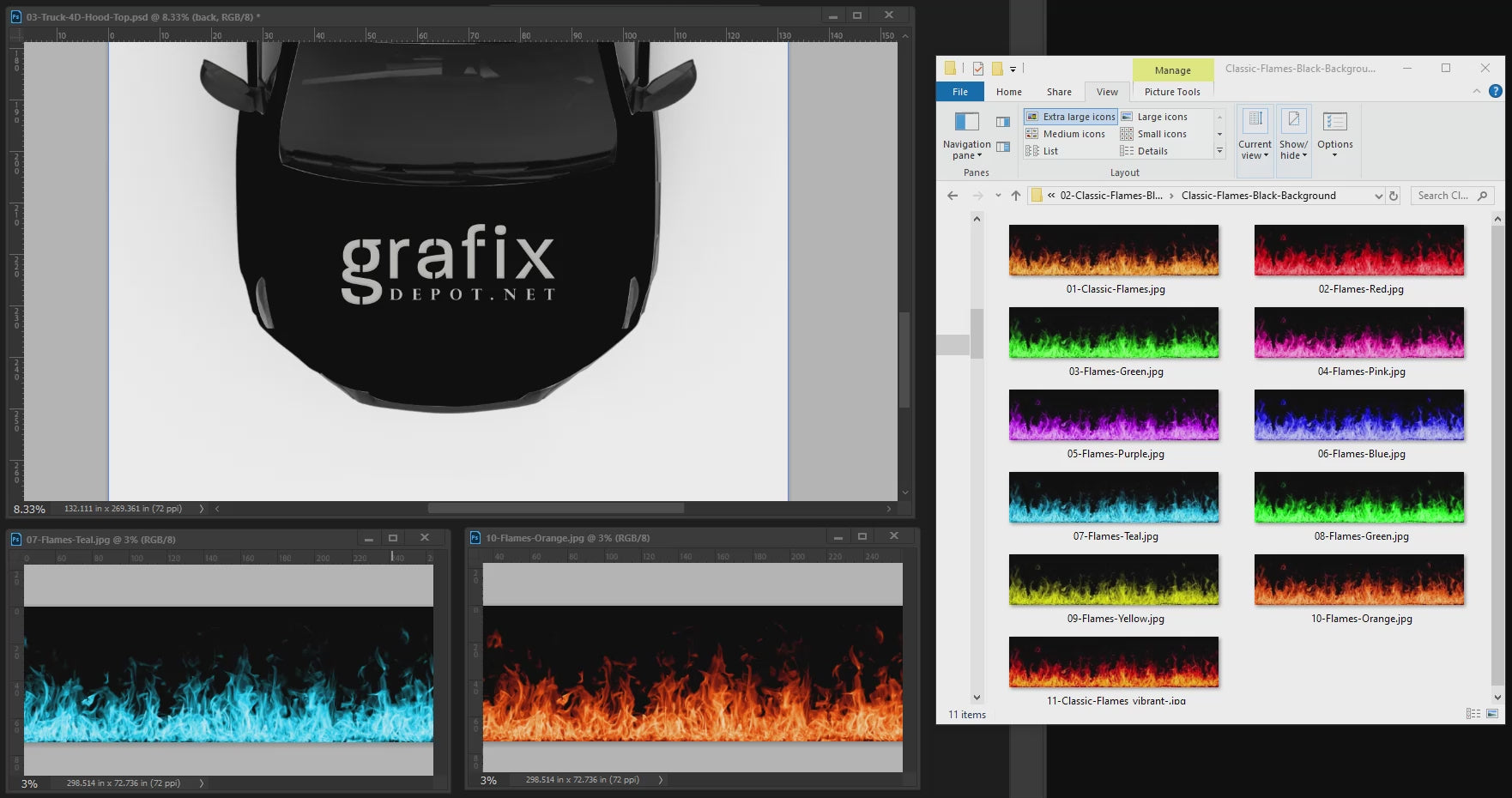
Task: Toggle the Details pane in Explorer ribbon
Action: [x=1002, y=147]
